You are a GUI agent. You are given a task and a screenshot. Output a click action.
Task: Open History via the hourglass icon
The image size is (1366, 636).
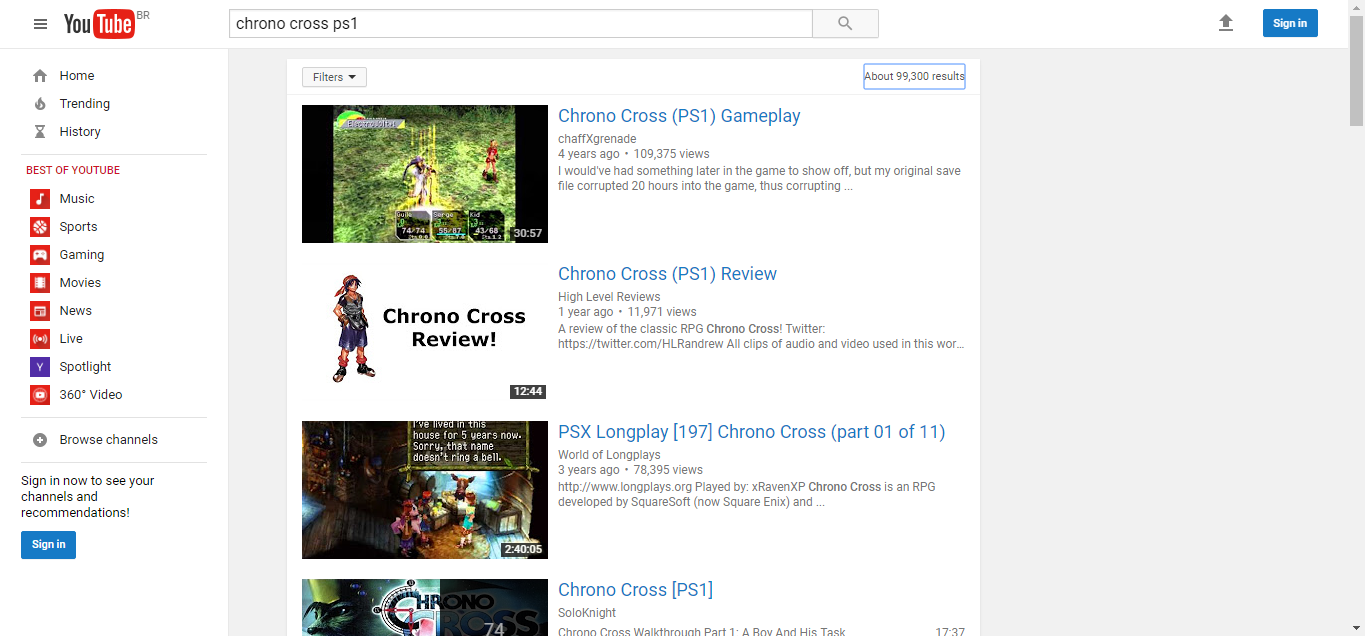(x=40, y=132)
